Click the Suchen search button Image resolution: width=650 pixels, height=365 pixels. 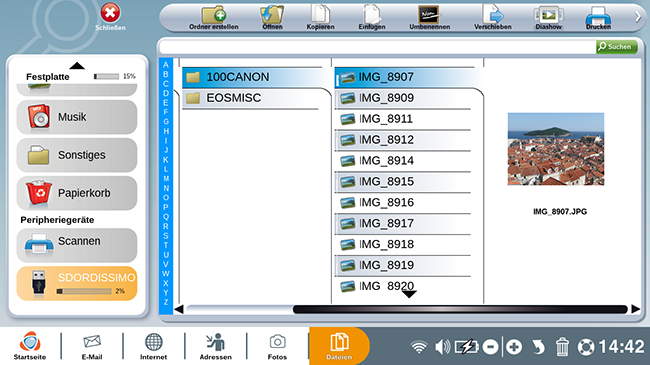coord(616,46)
